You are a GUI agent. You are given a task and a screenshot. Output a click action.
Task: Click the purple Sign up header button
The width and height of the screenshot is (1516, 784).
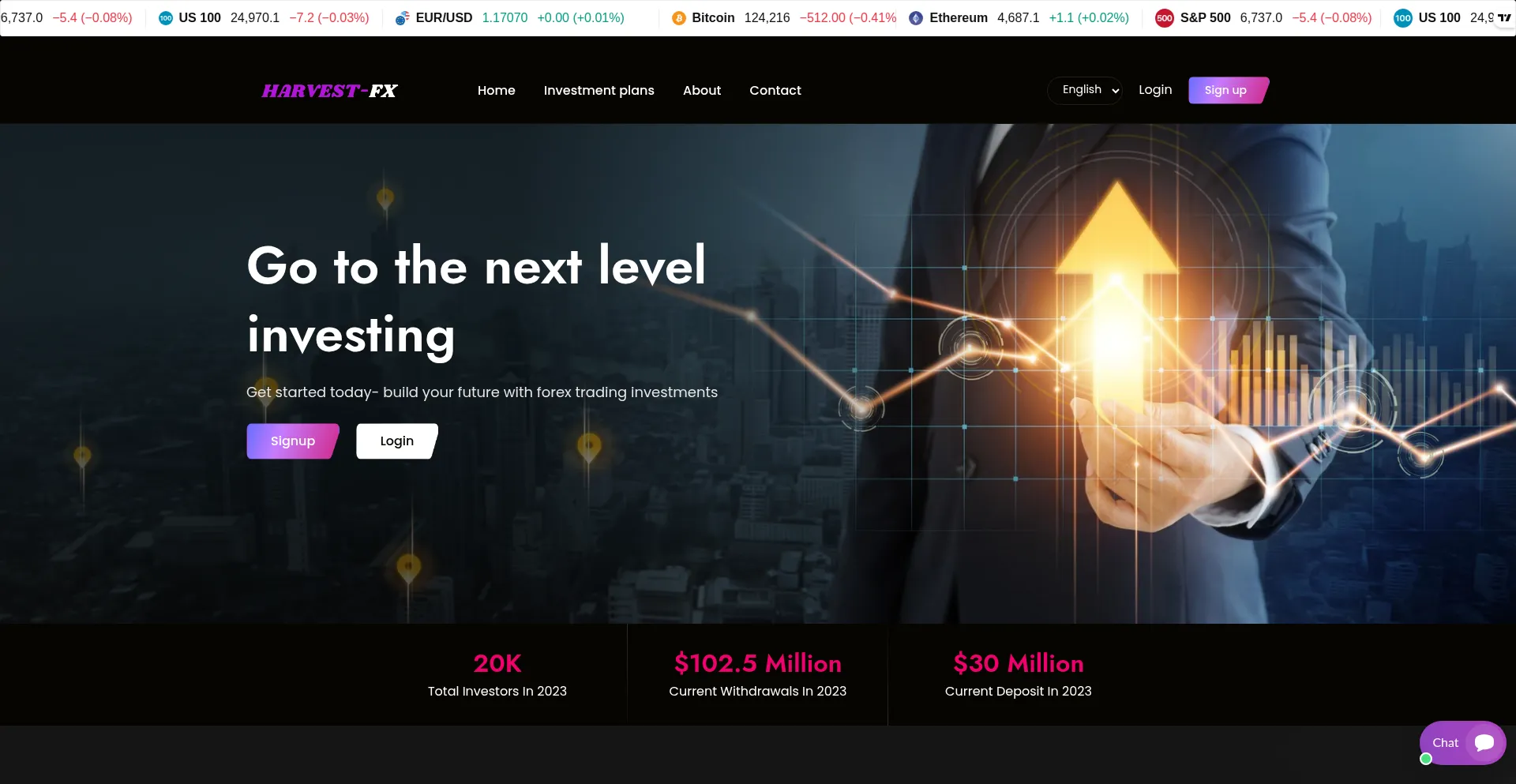1228,90
